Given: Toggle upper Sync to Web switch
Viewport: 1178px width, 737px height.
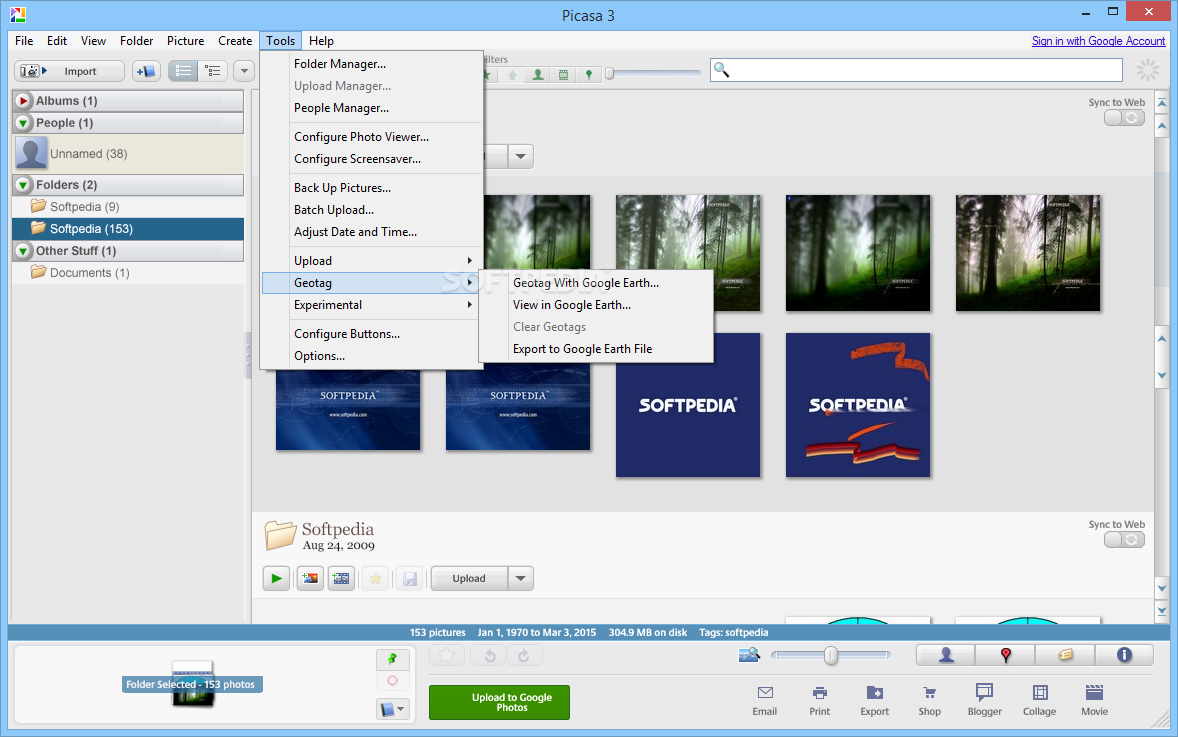Looking at the screenshot, I should coord(1124,118).
